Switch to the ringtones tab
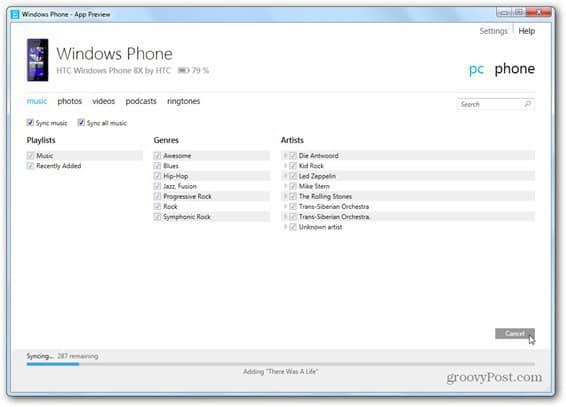Screen dimensions: 566x407 [183, 101]
